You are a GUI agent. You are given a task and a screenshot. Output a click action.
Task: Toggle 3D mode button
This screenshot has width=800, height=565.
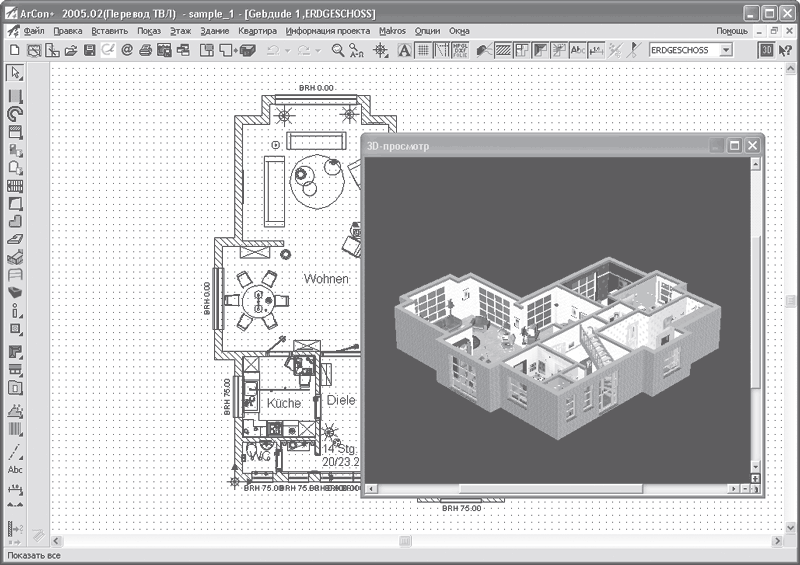point(766,49)
